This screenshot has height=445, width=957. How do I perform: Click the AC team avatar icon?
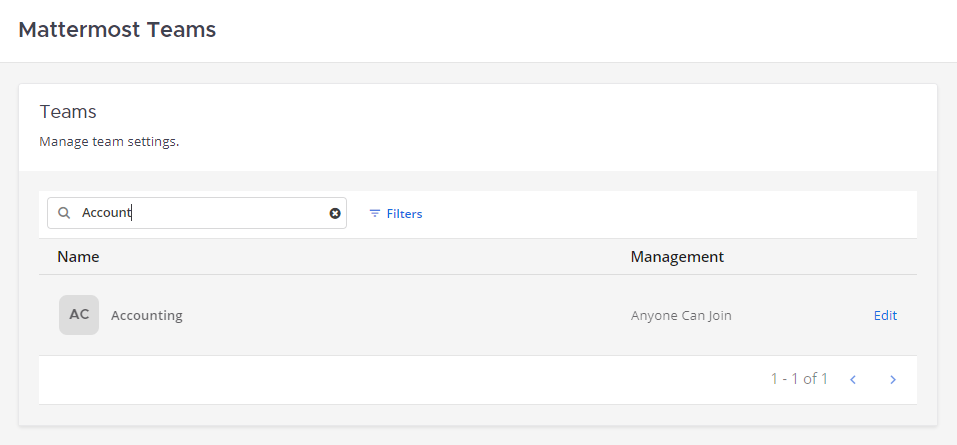point(79,315)
